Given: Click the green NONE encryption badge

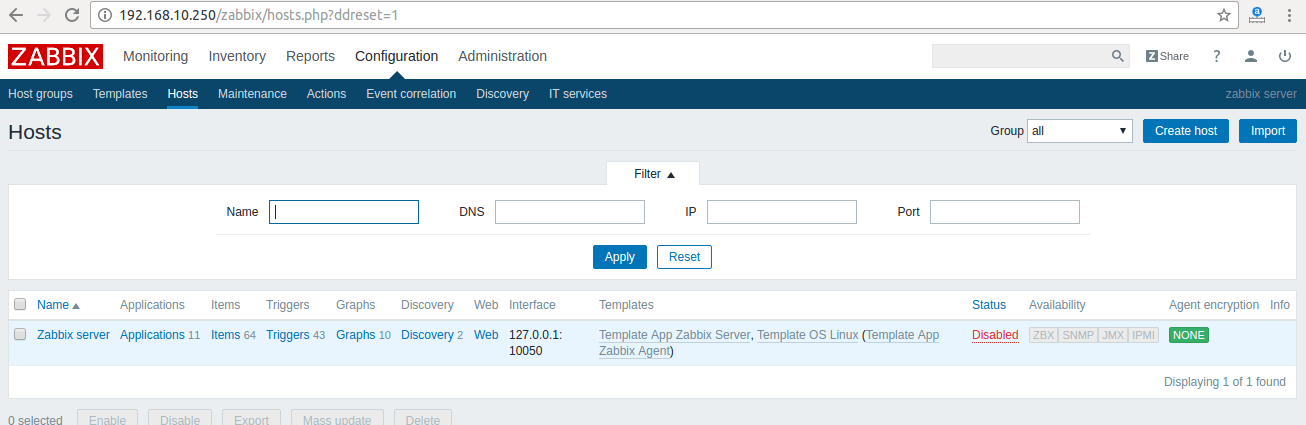Looking at the screenshot, I should (1188, 335).
